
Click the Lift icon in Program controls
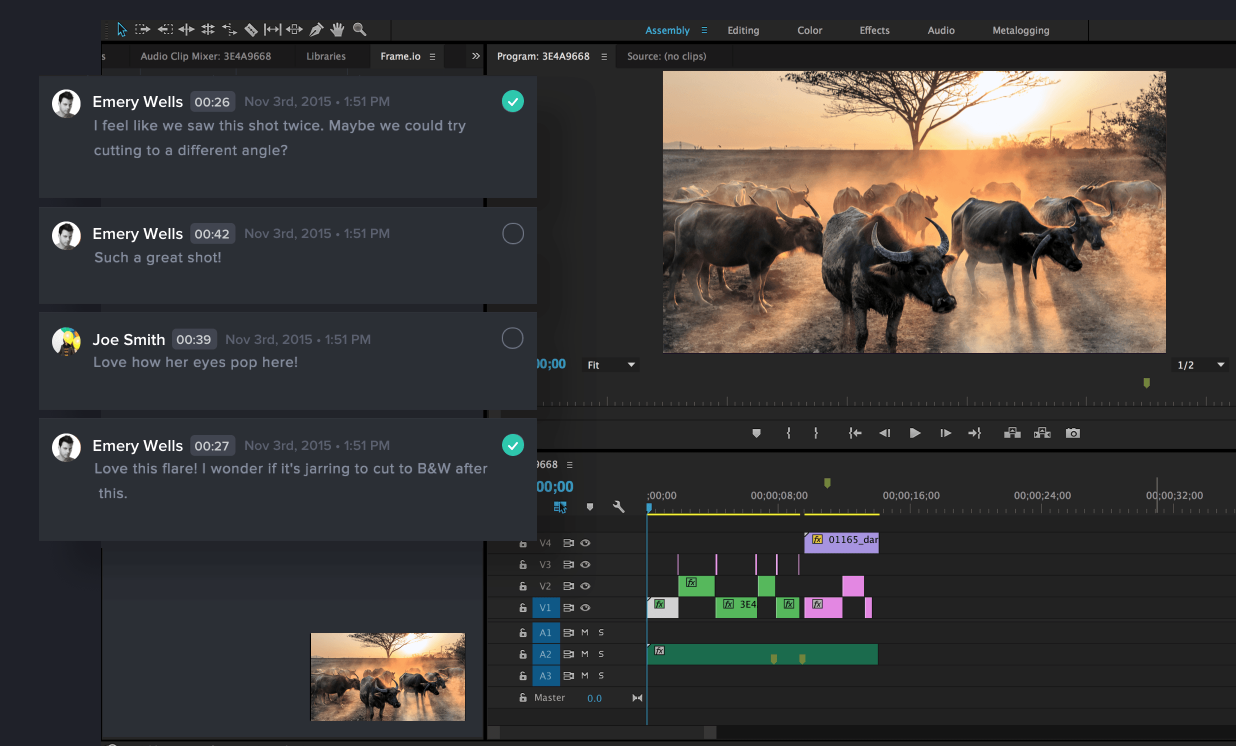tap(1012, 433)
